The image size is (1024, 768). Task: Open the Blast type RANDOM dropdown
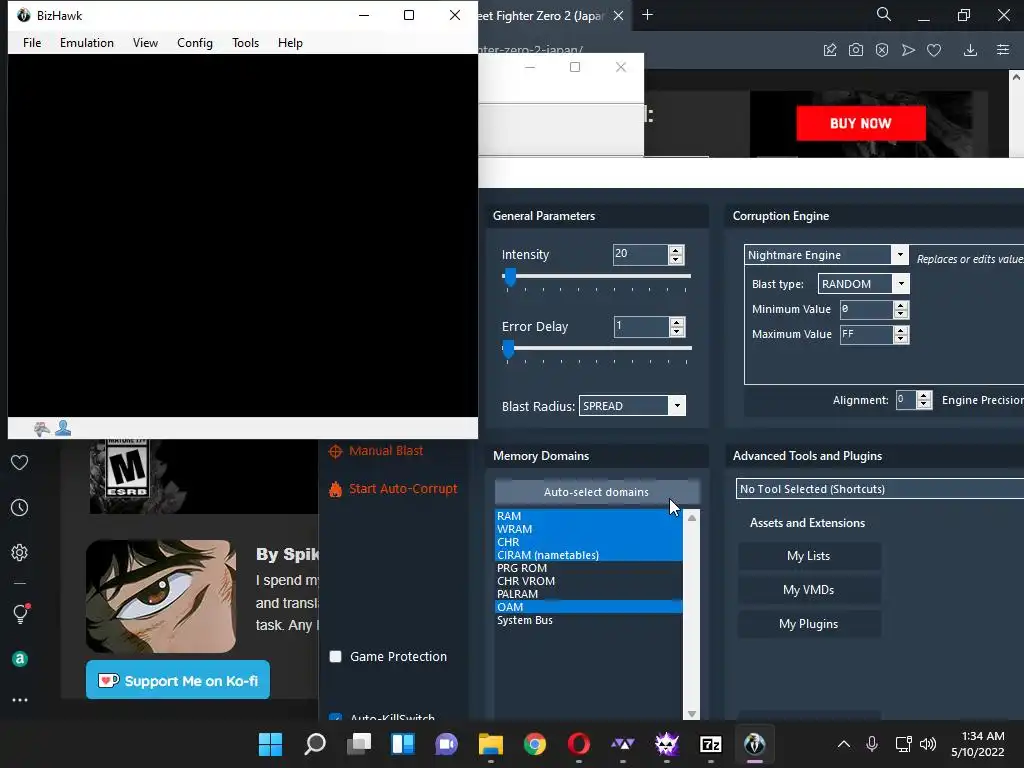pyautogui.click(x=901, y=283)
